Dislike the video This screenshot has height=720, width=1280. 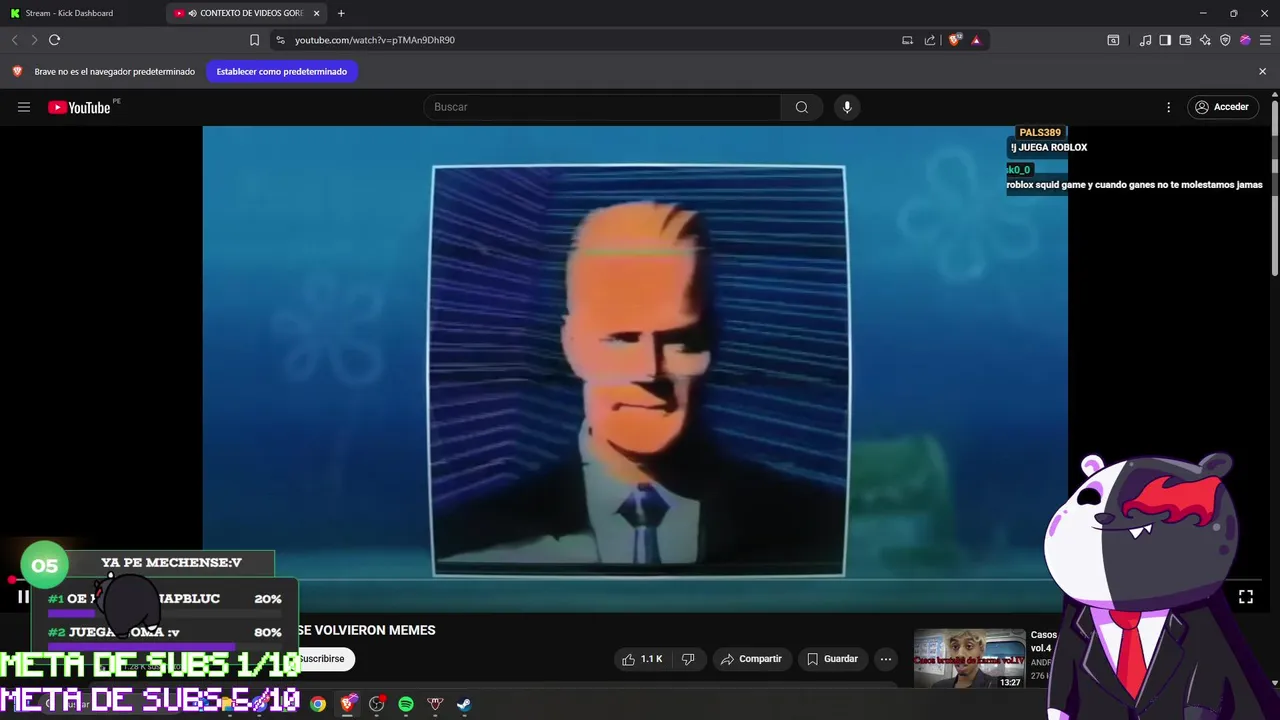coord(688,659)
